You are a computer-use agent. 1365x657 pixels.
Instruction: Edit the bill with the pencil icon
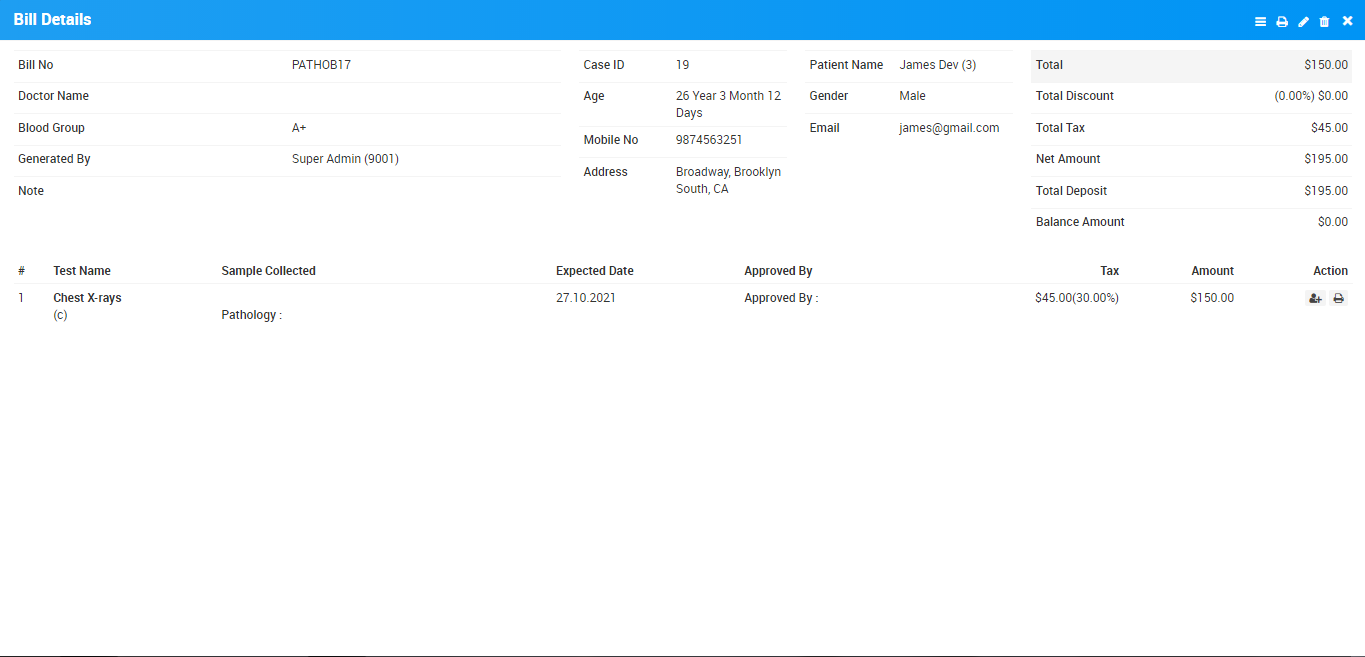click(1303, 21)
